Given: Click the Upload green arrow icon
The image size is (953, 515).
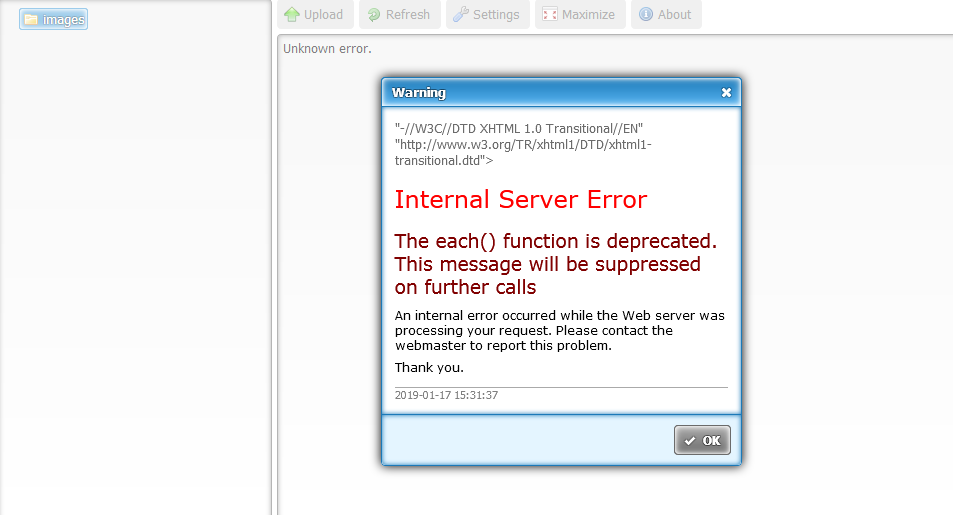Looking at the screenshot, I should [x=292, y=15].
